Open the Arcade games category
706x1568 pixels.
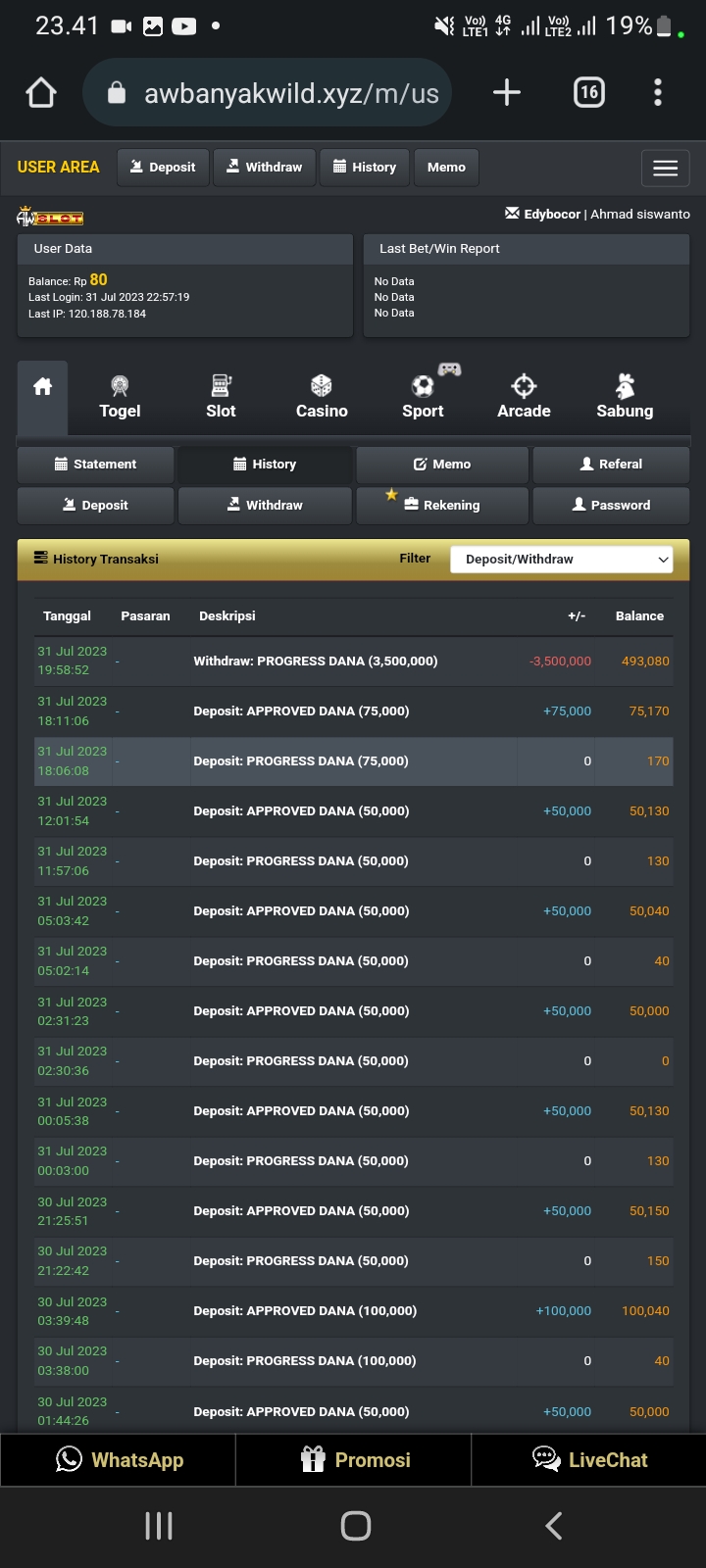coord(524,397)
